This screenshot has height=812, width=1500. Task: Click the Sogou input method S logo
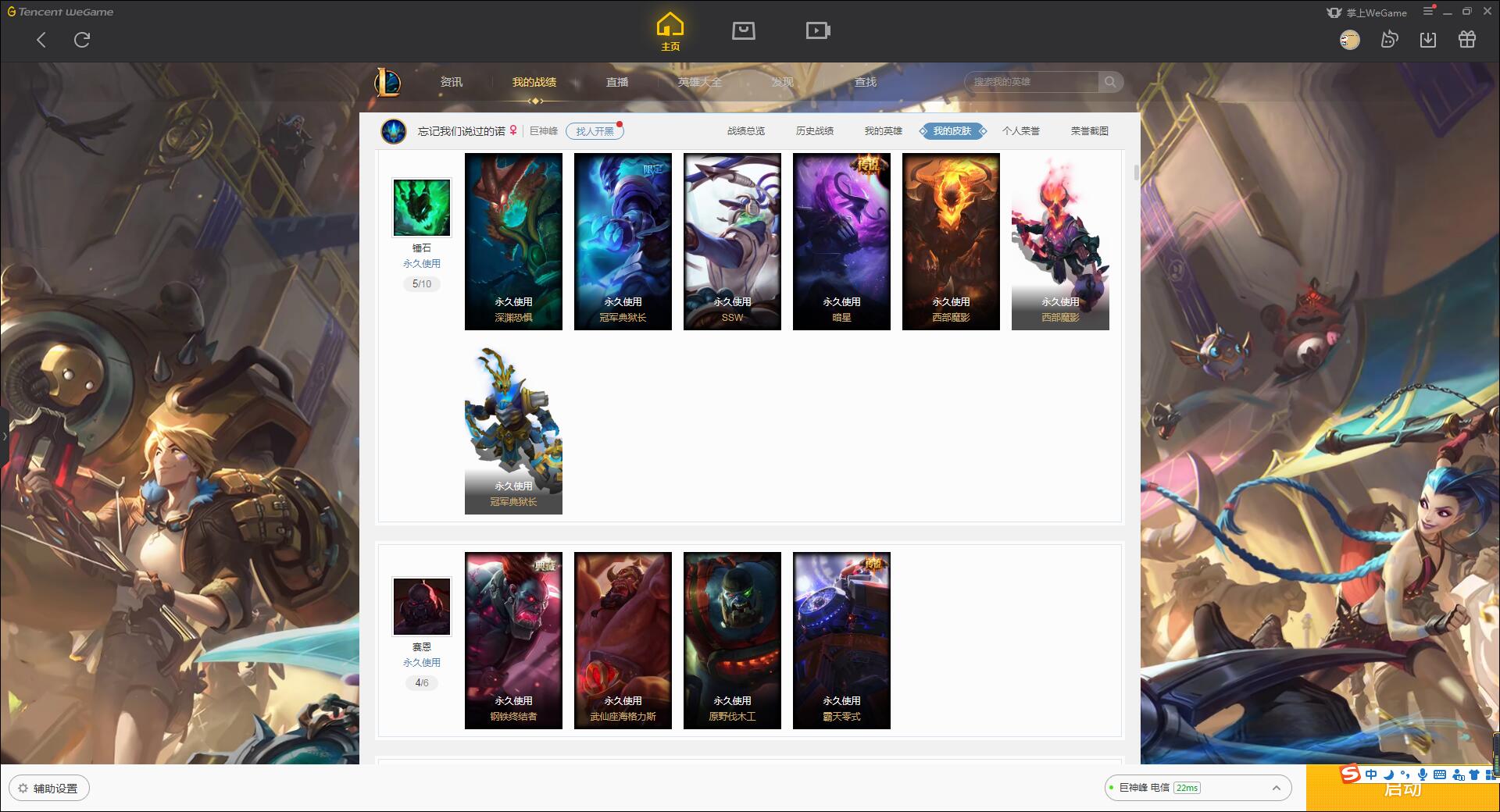coord(1350,774)
